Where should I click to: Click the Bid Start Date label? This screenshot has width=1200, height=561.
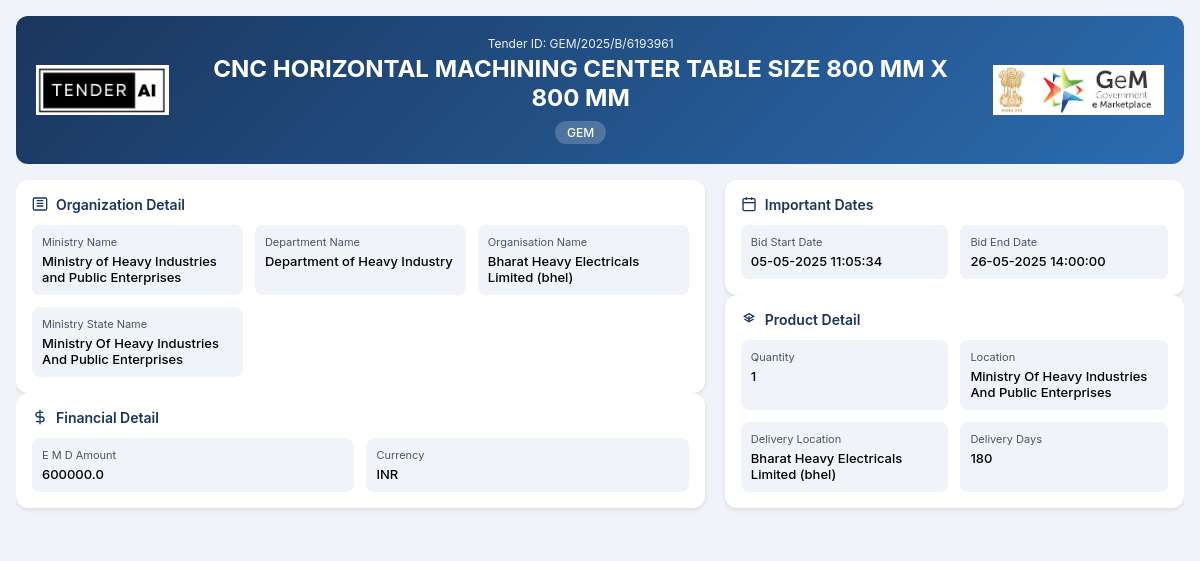[x=786, y=242]
